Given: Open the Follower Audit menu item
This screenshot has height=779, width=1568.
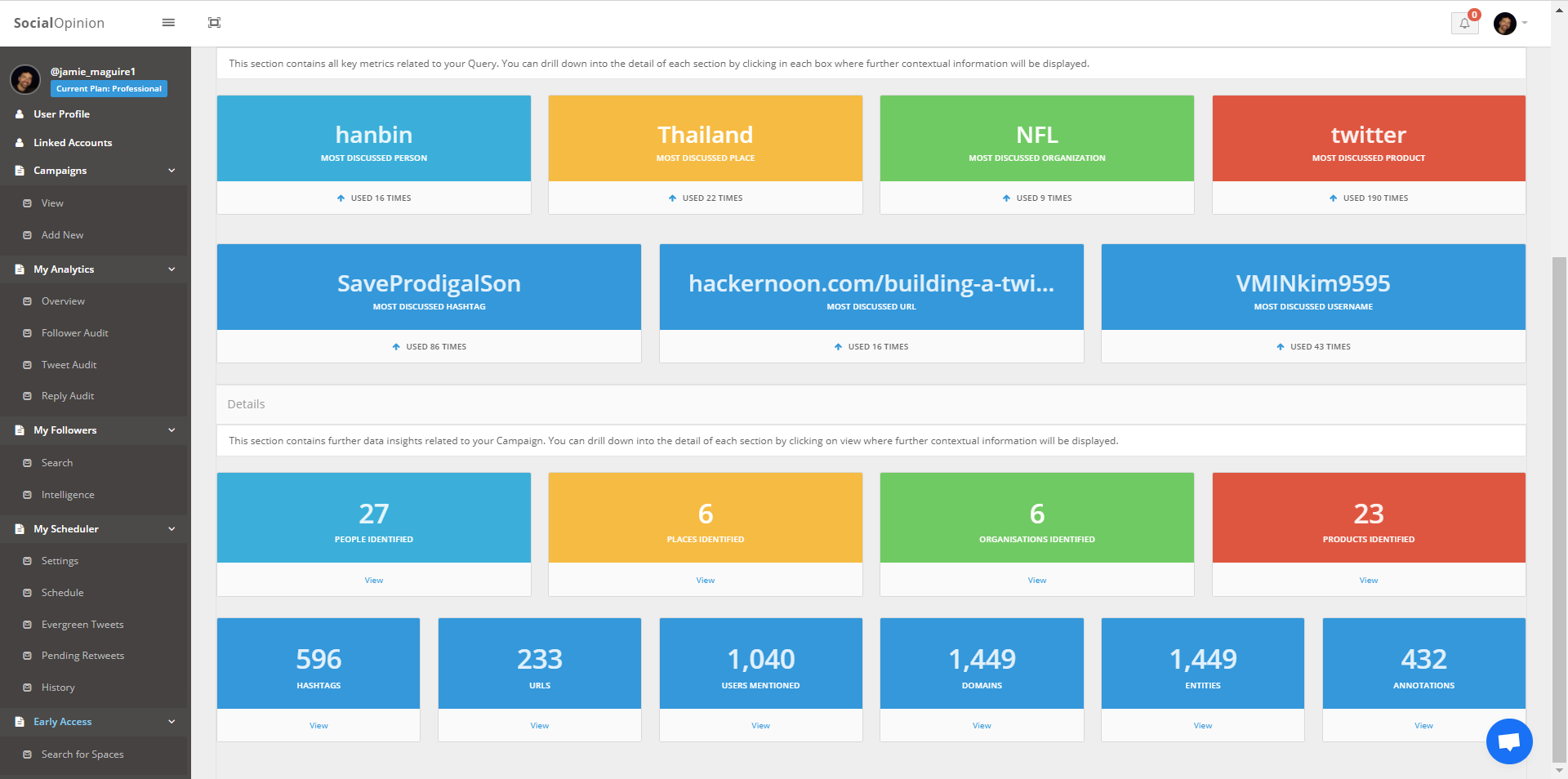Looking at the screenshot, I should point(75,333).
